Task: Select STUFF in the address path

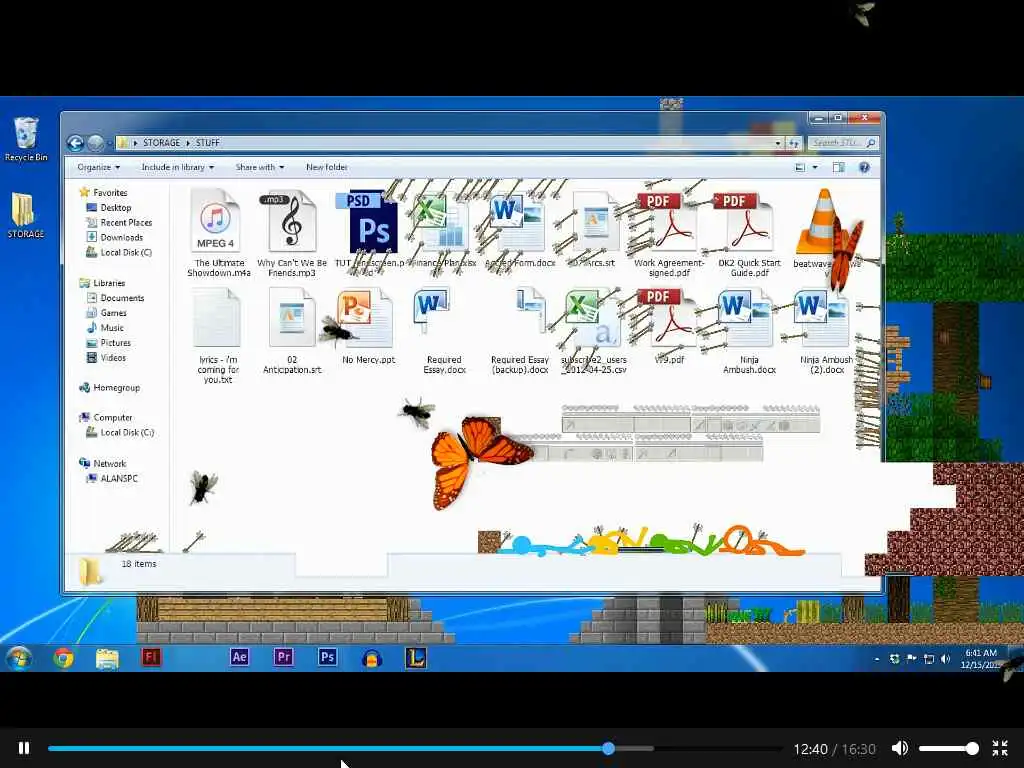Action: [x=208, y=142]
